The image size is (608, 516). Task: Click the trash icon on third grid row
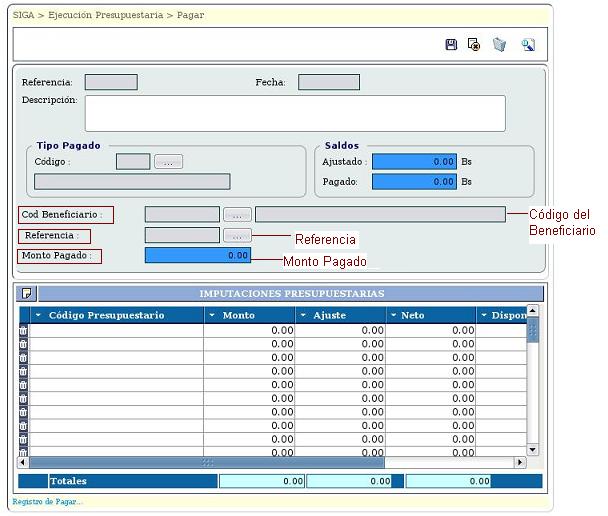click(24, 357)
